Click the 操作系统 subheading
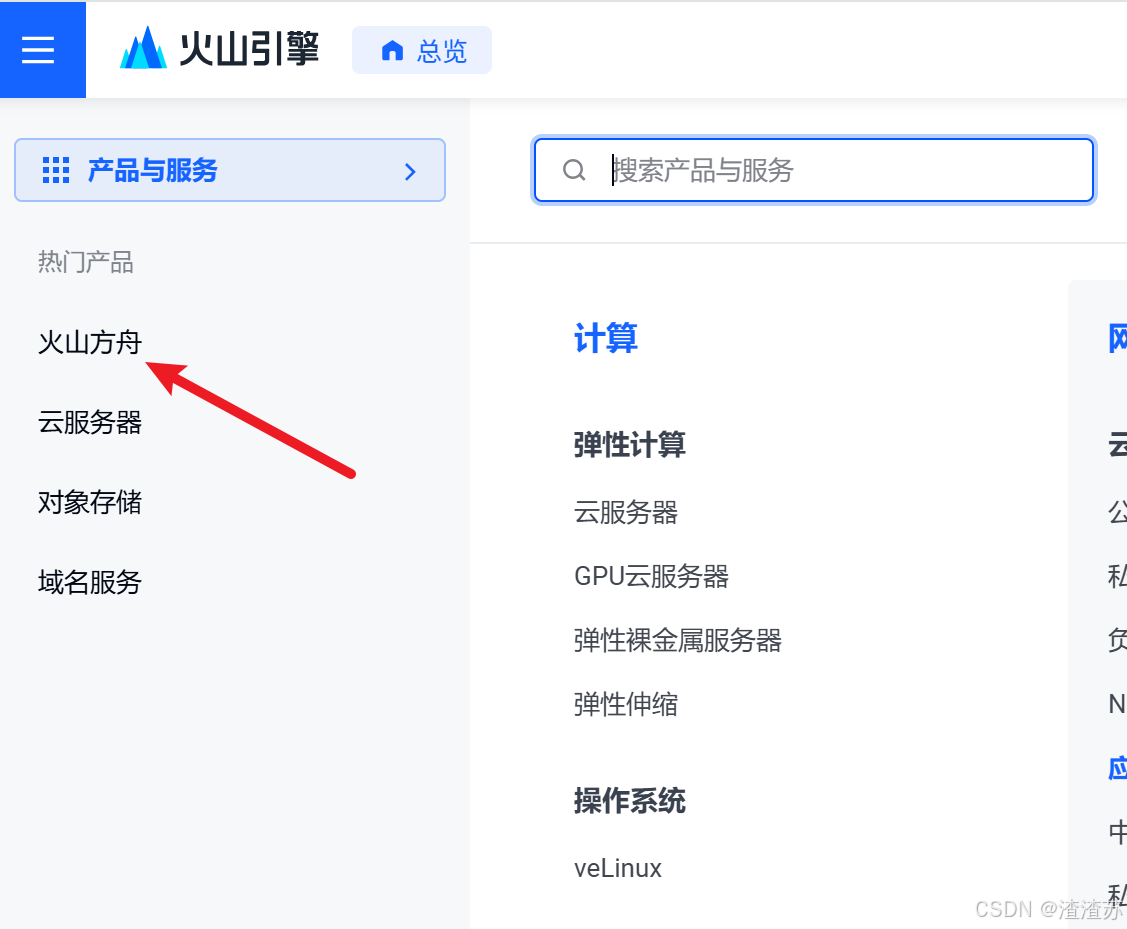 pos(630,801)
